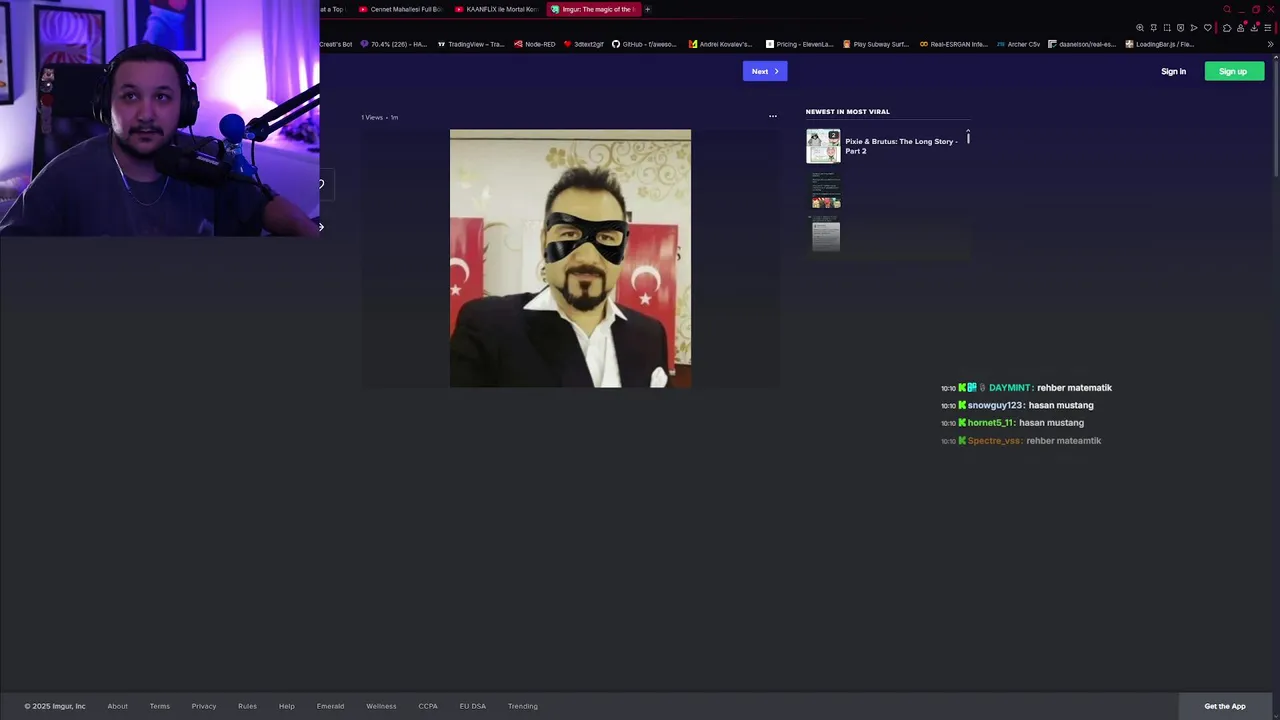Click the small arrow below the webcam overlay

[x=321, y=227]
